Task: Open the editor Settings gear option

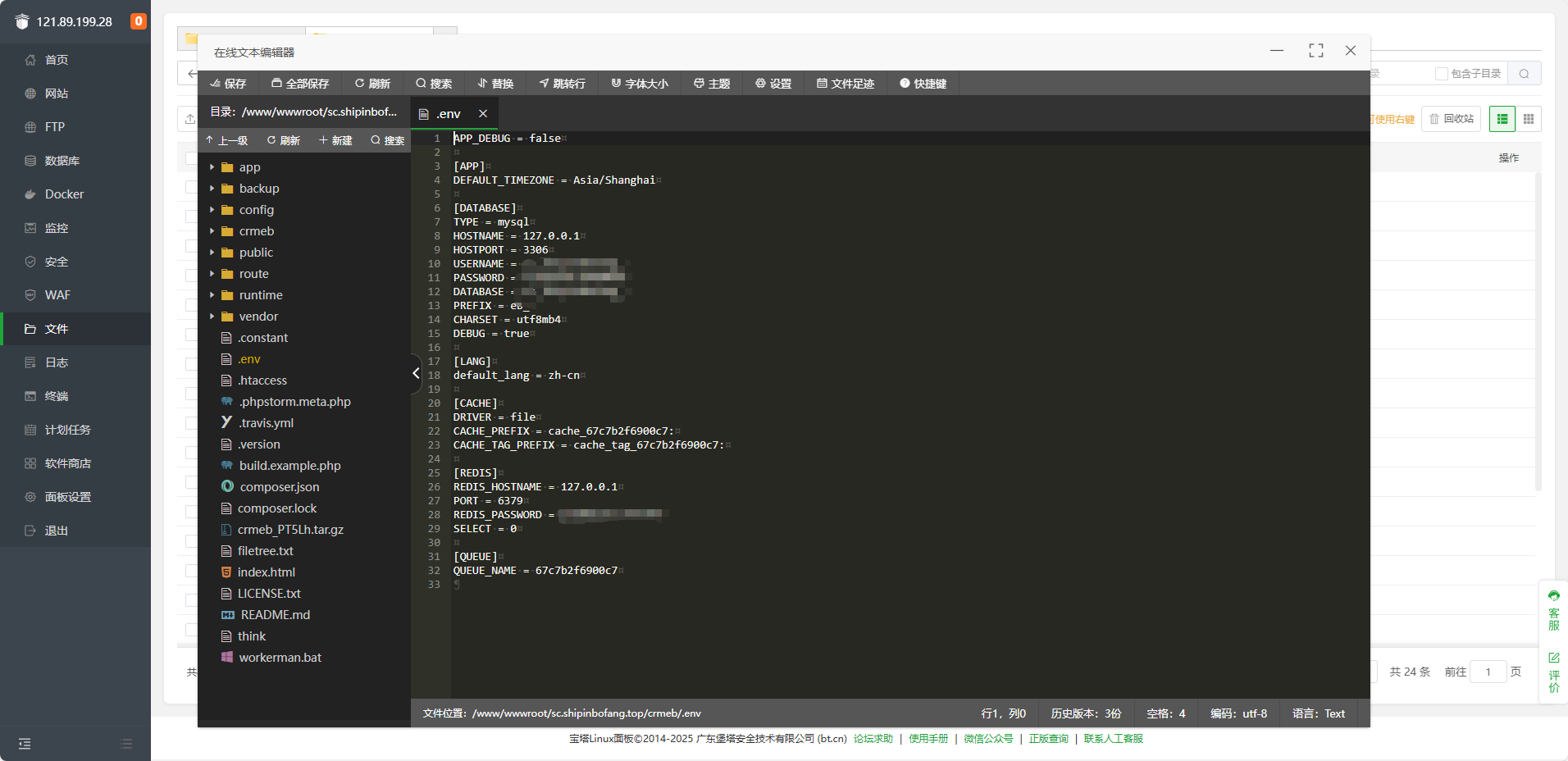Action: coord(773,84)
